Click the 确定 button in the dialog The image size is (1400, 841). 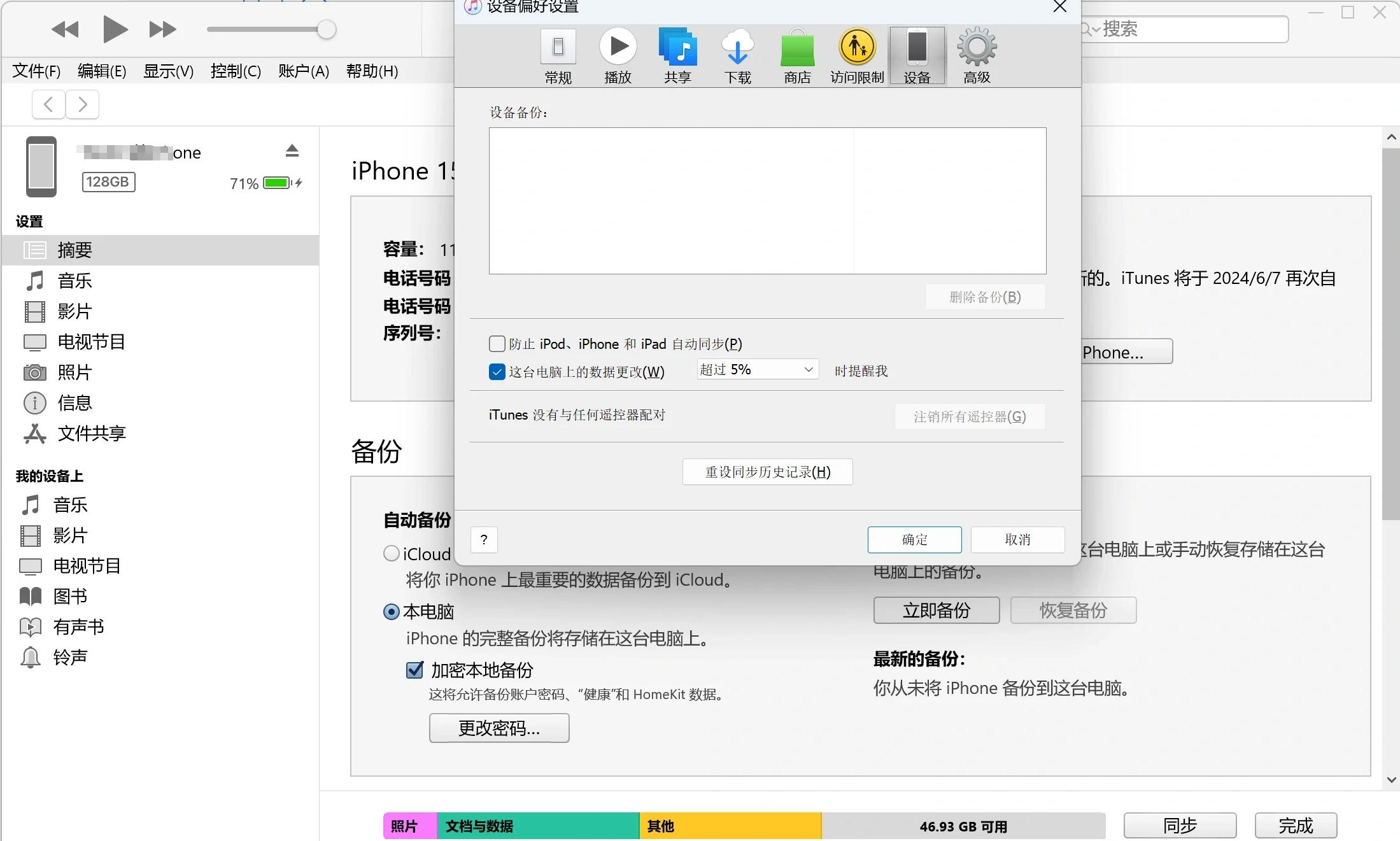click(x=914, y=539)
